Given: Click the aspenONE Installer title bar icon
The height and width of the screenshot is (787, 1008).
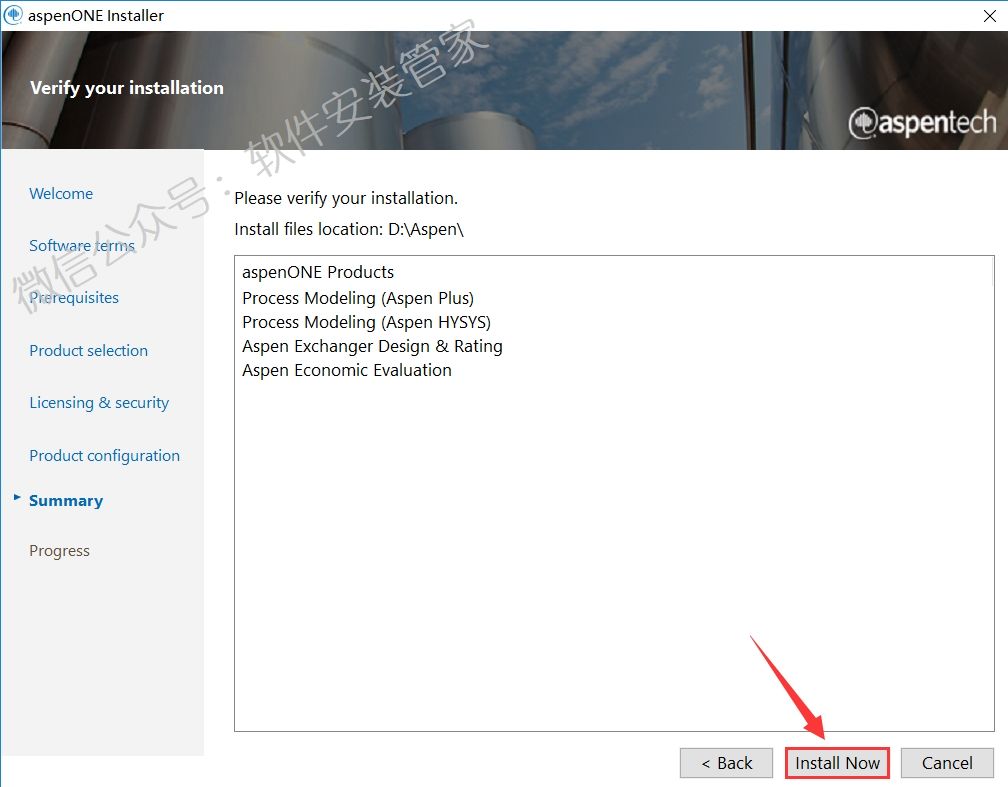Looking at the screenshot, I should pos(13,15).
